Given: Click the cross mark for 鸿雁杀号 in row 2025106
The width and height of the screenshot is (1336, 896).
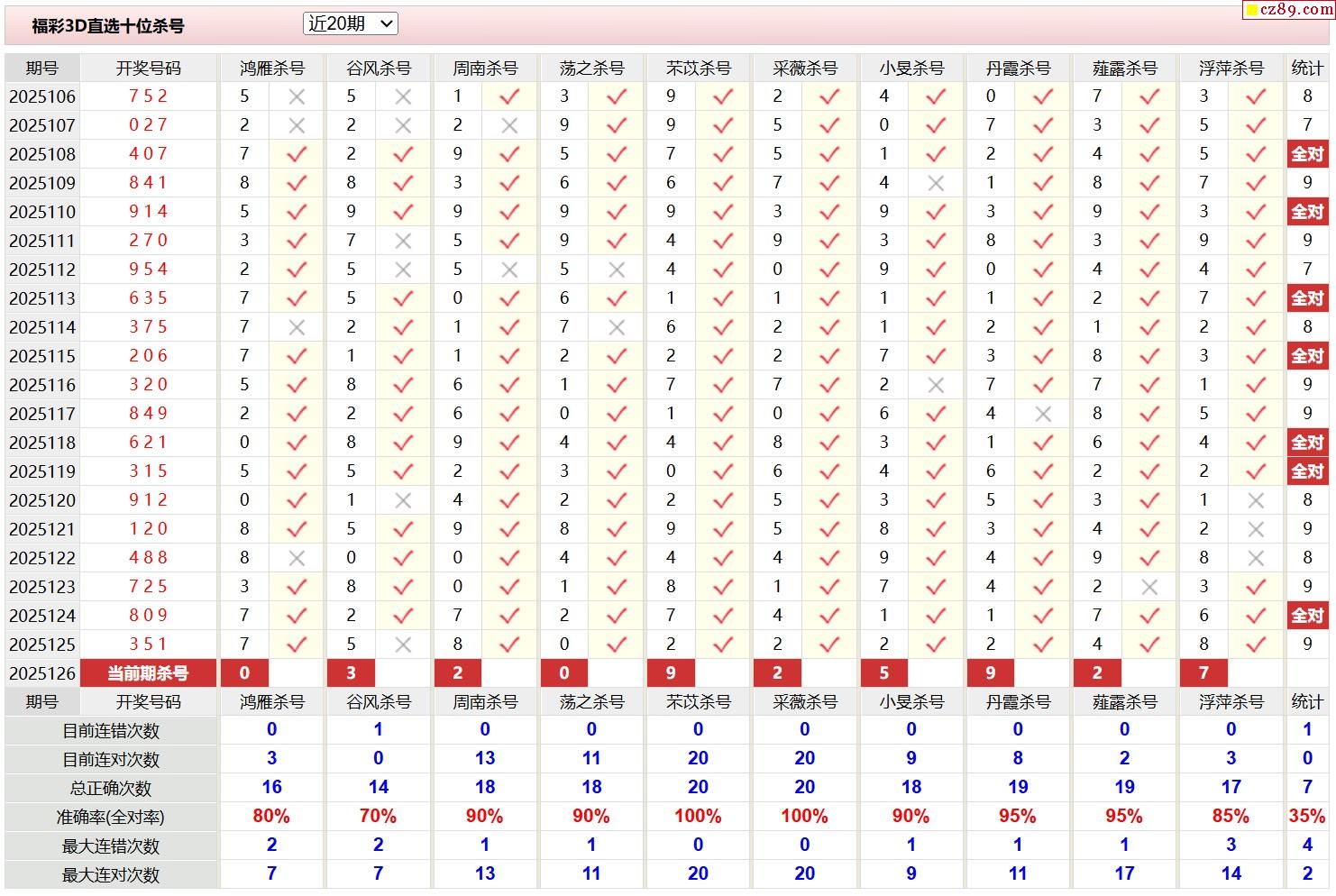Looking at the screenshot, I should [x=297, y=96].
